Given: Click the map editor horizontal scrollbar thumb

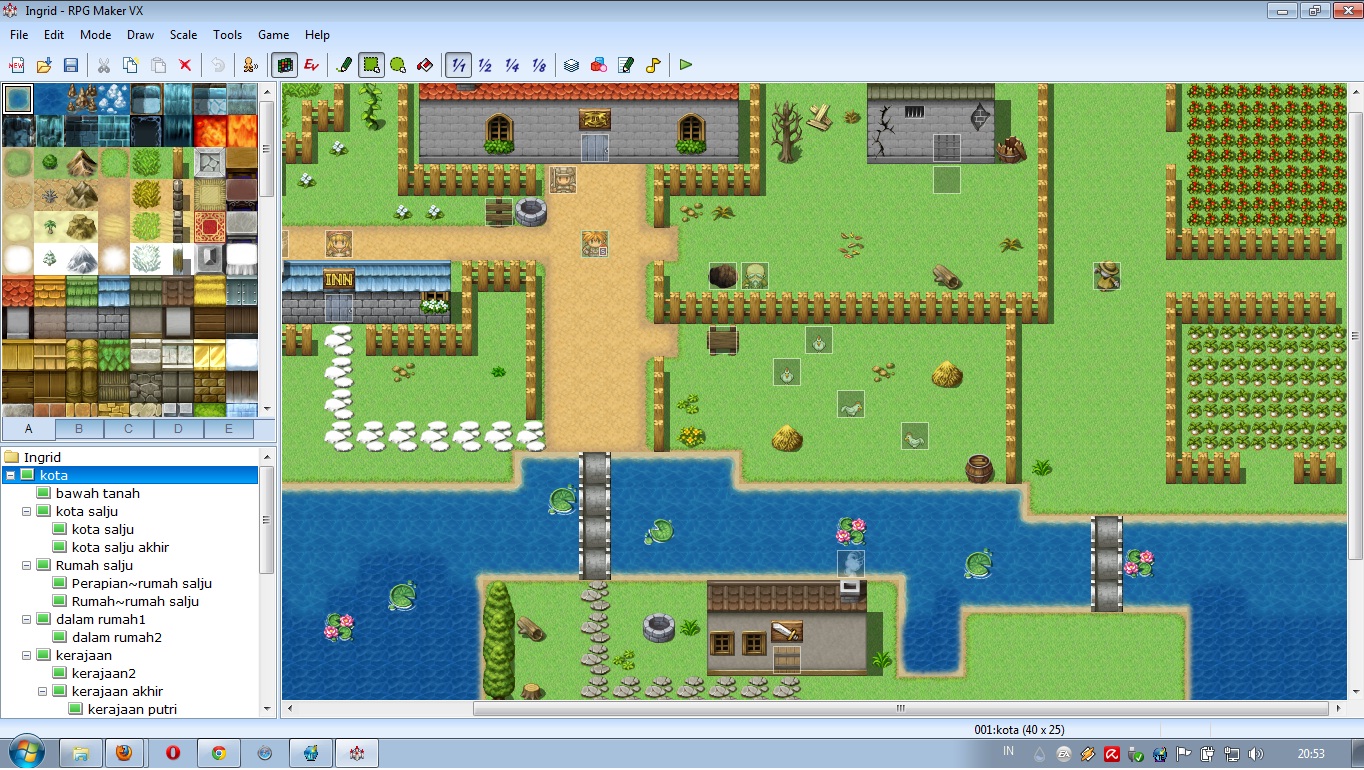Looking at the screenshot, I should click(900, 708).
